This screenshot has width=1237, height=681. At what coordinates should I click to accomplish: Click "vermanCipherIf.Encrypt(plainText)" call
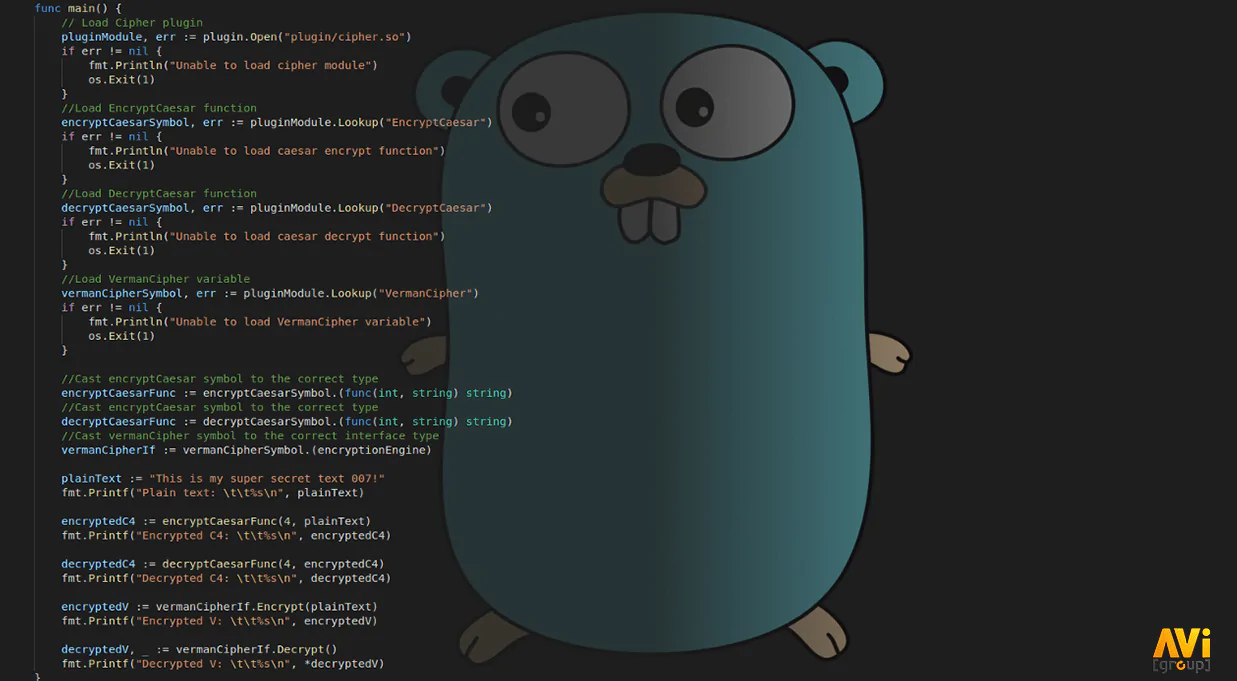click(267, 607)
